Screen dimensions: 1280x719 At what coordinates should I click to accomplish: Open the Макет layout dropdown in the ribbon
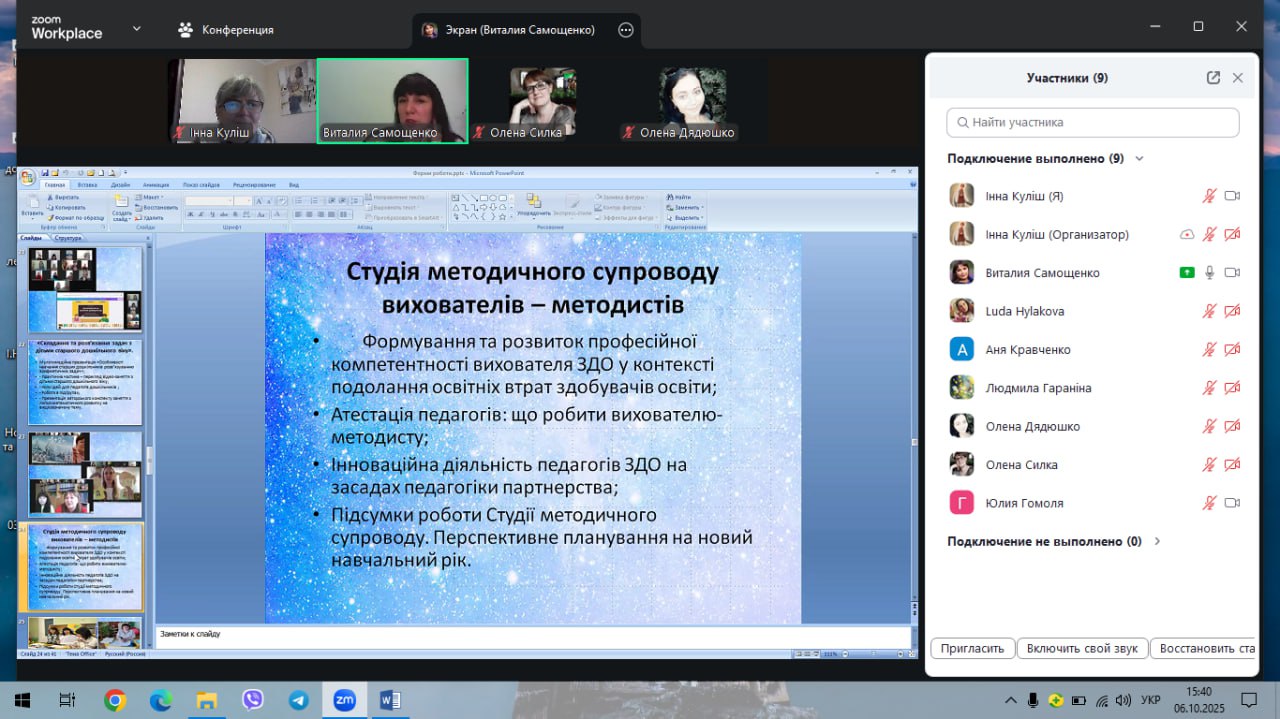tap(149, 197)
